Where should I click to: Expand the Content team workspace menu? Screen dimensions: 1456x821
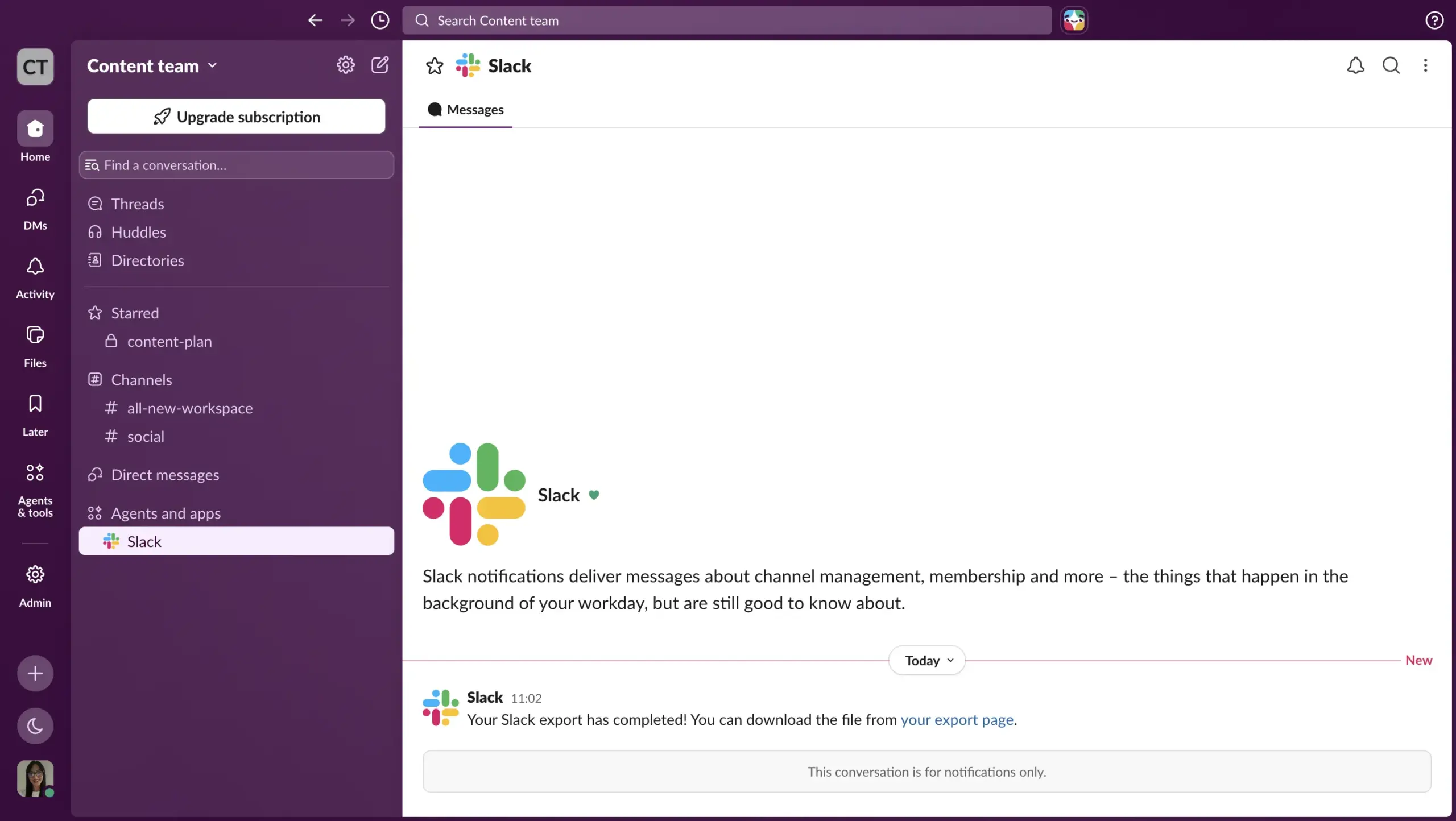click(152, 66)
